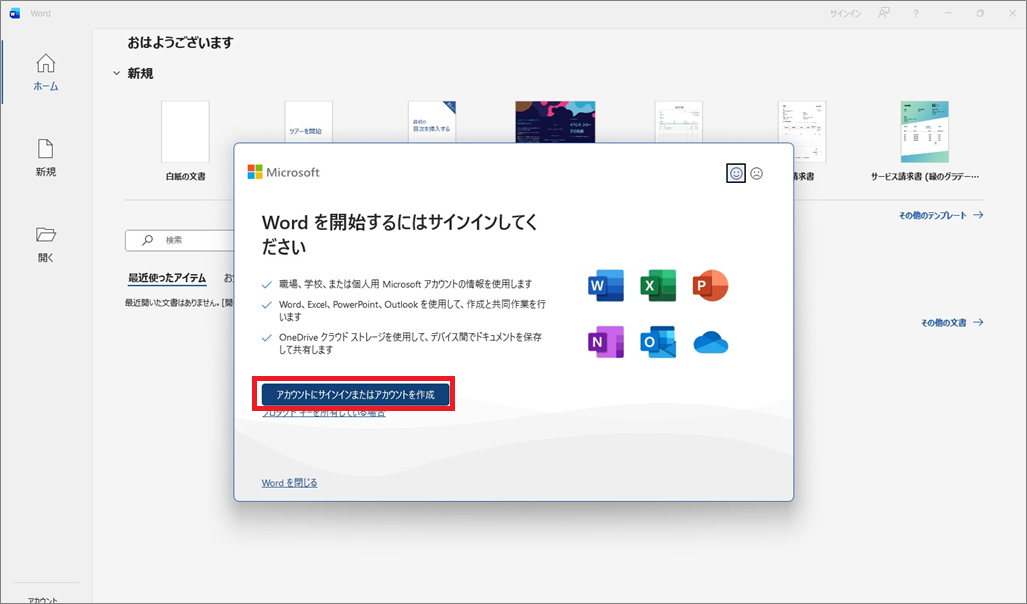Open その他のテンプレート link
Screen dimensions: 1027x604
pyautogui.click(x=940, y=215)
